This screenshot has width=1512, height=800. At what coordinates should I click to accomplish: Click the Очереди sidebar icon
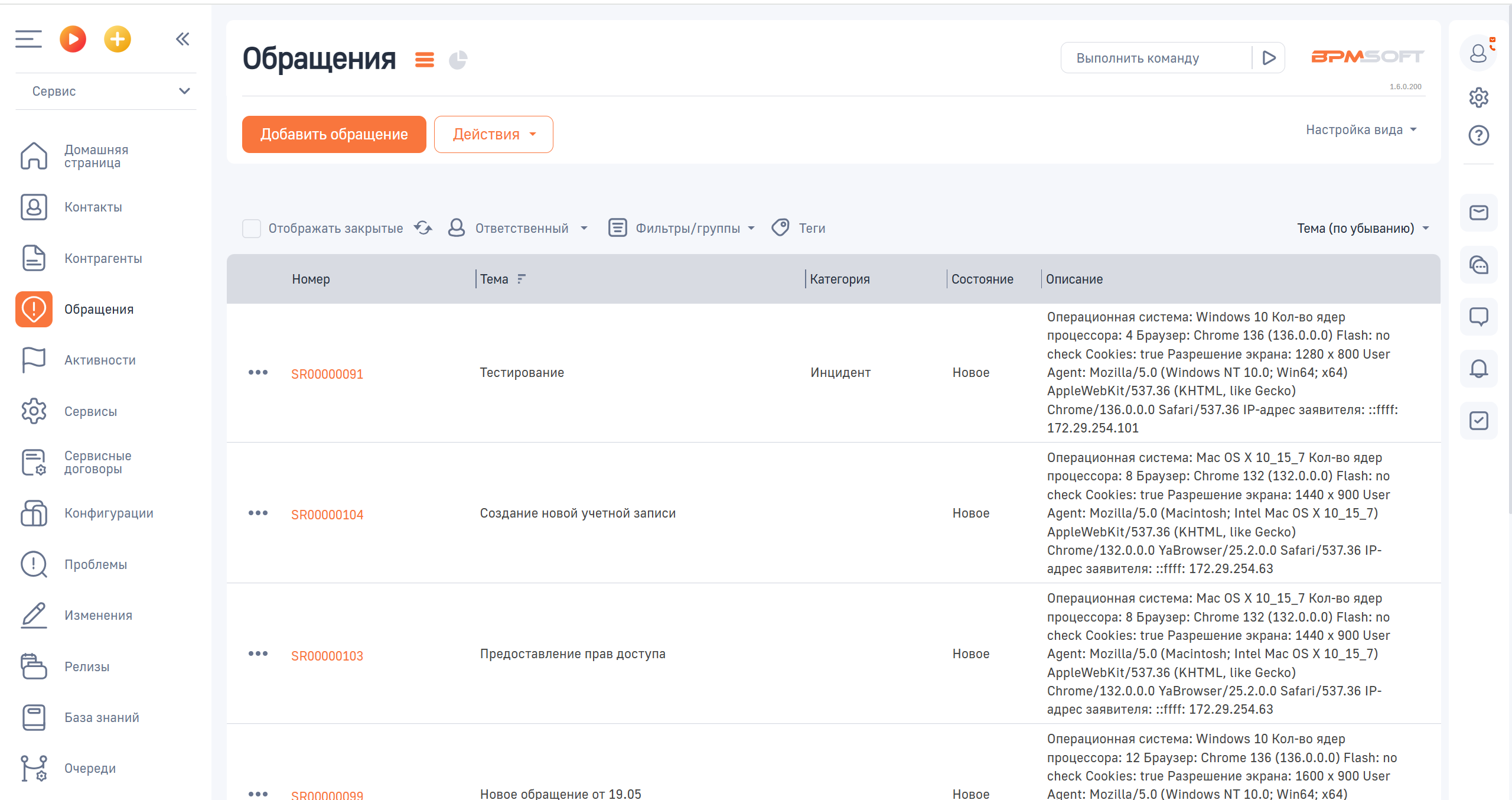click(34, 768)
